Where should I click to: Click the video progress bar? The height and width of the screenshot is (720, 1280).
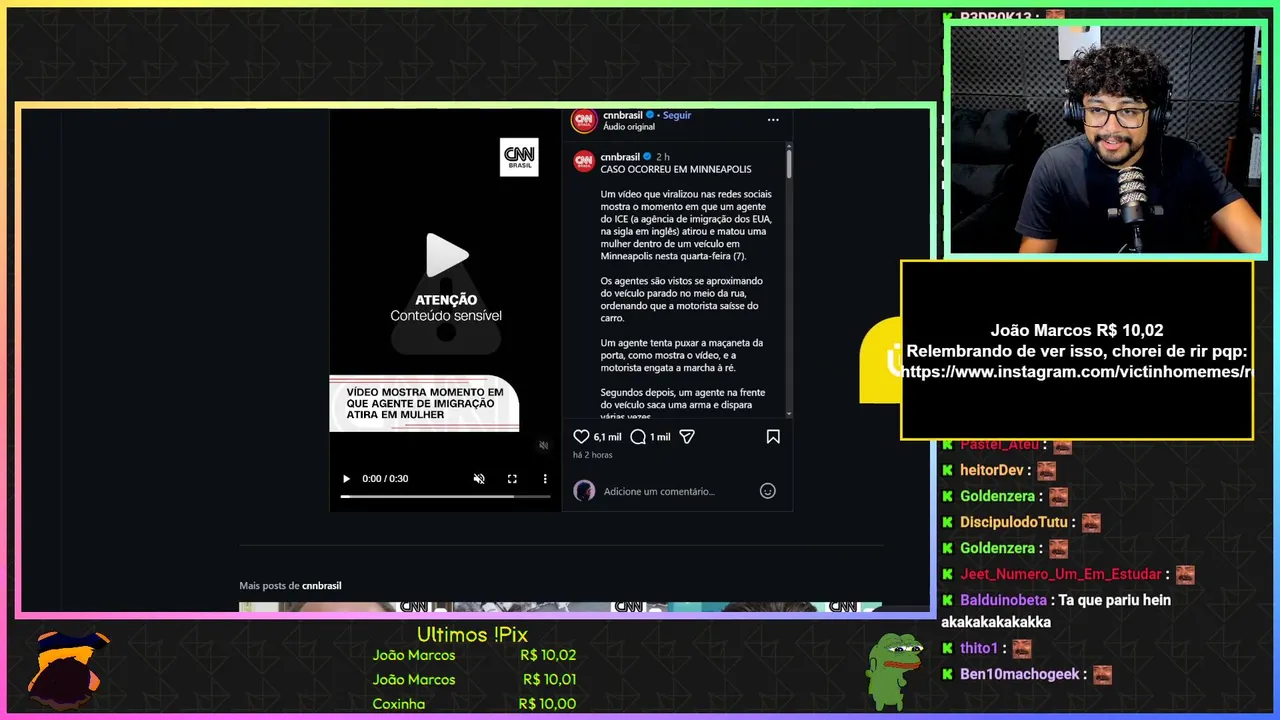click(x=445, y=496)
